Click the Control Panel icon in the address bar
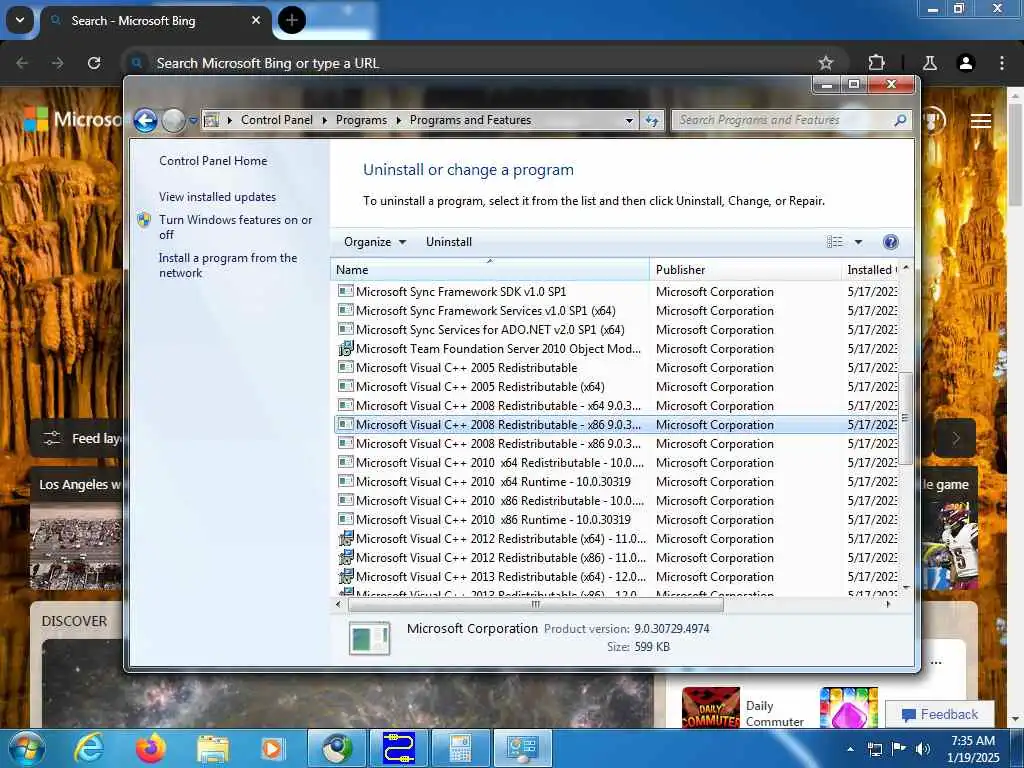This screenshot has width=1024, height=768. click(211, 120)
